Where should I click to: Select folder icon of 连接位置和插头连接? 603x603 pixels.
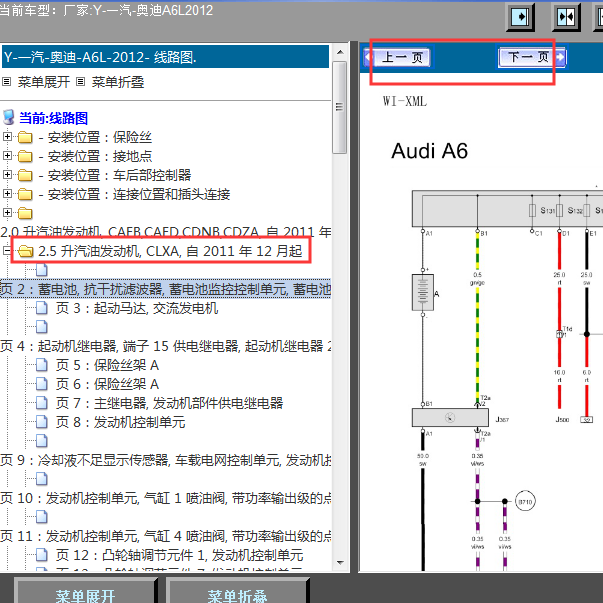(x=25, y=194)
